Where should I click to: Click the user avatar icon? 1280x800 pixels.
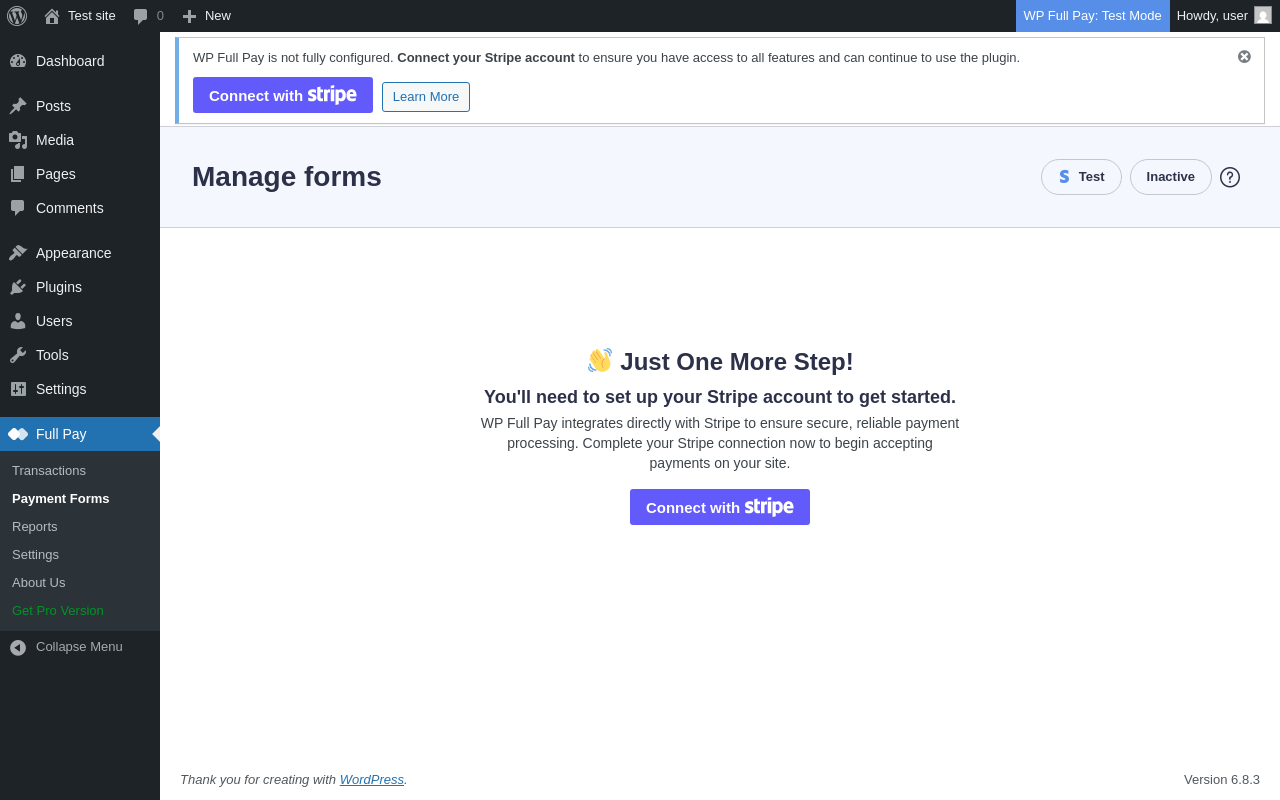(x=1263, y=15)
